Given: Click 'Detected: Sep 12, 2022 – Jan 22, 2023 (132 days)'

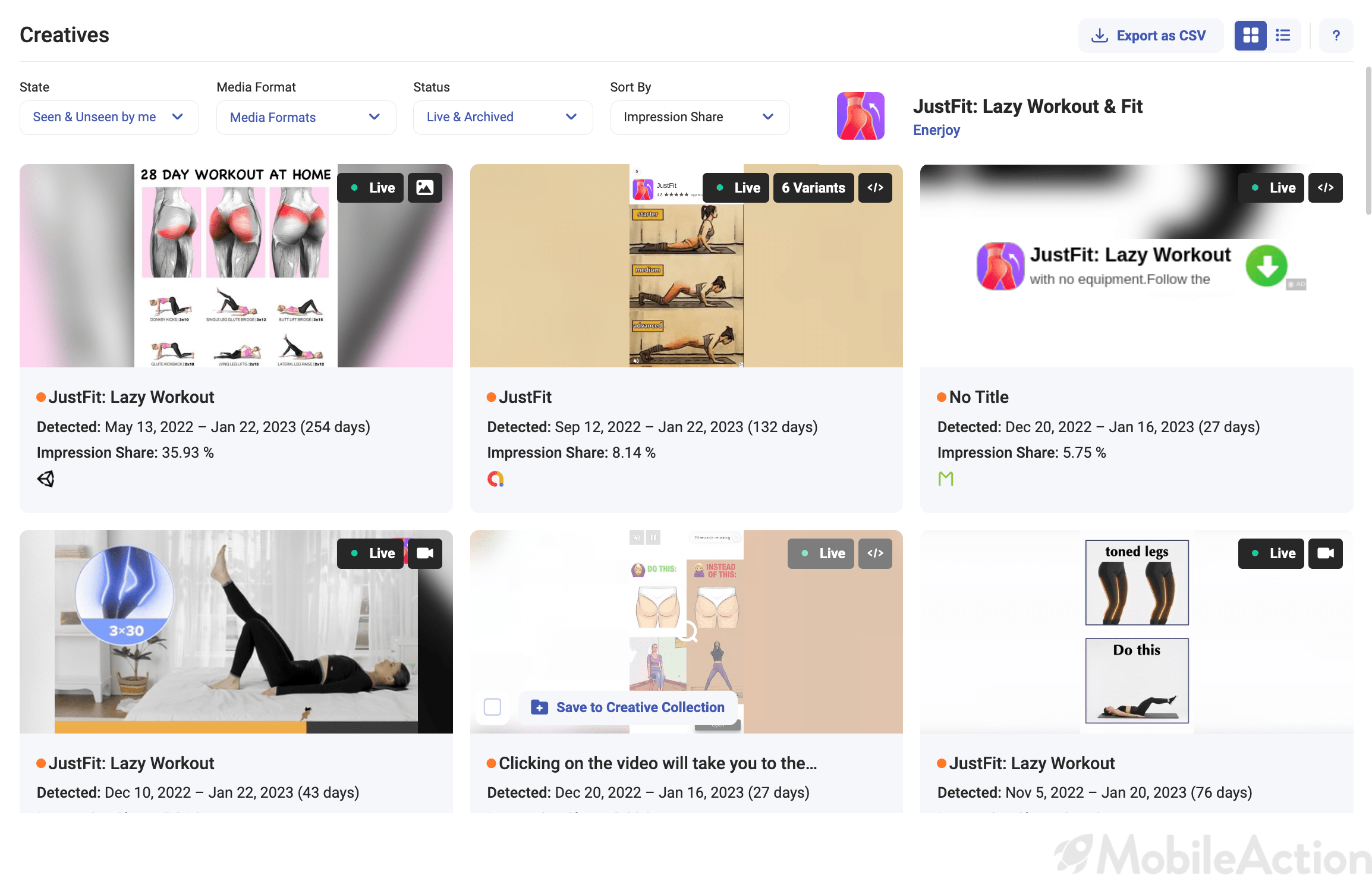Looking at the screenshot, I should click(652, 427).
